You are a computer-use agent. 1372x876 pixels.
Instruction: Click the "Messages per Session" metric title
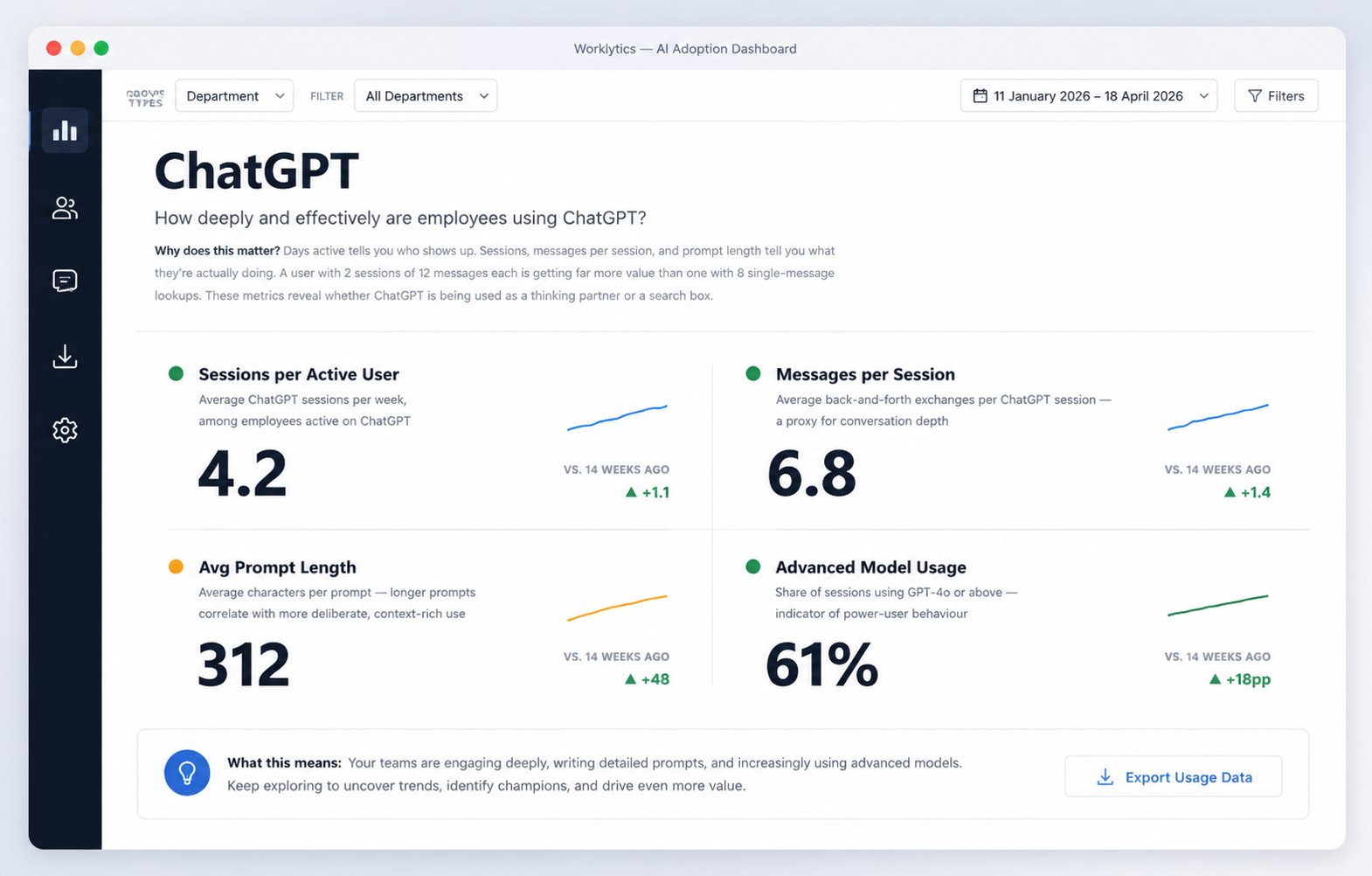(x=865, y=374)
